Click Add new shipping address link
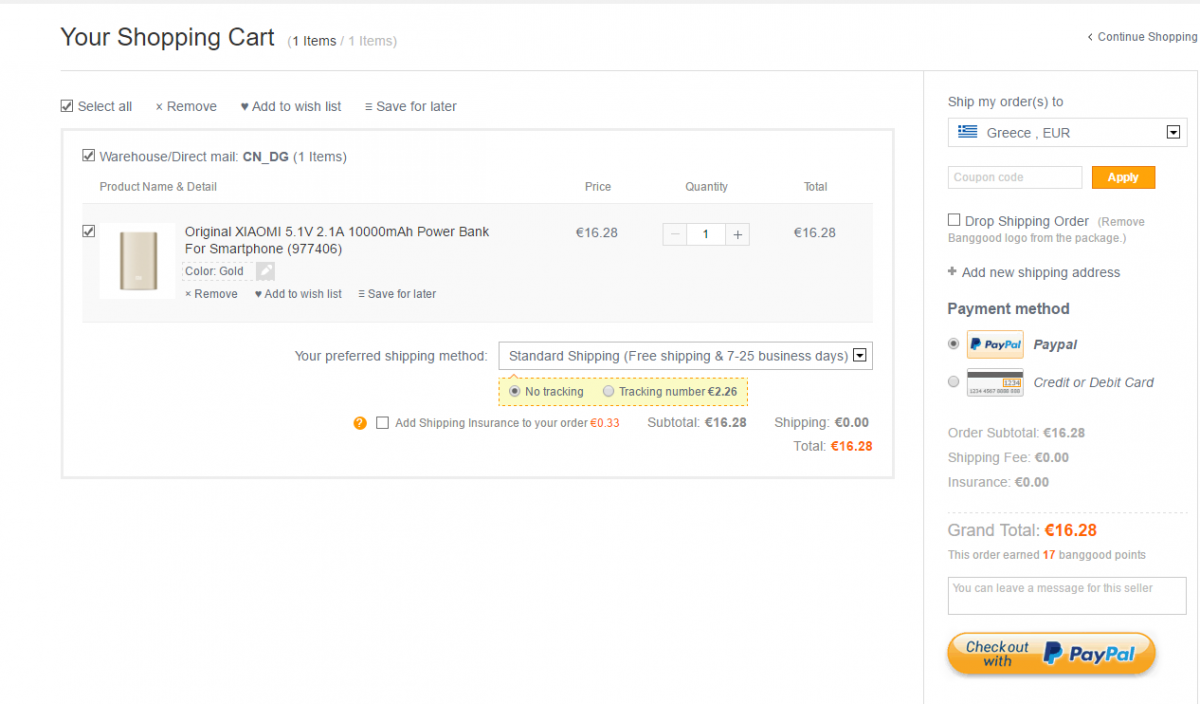Image resolution: width=1200 pixels, height=704 pixels. pyautogui.click(x=1034, y=272)
